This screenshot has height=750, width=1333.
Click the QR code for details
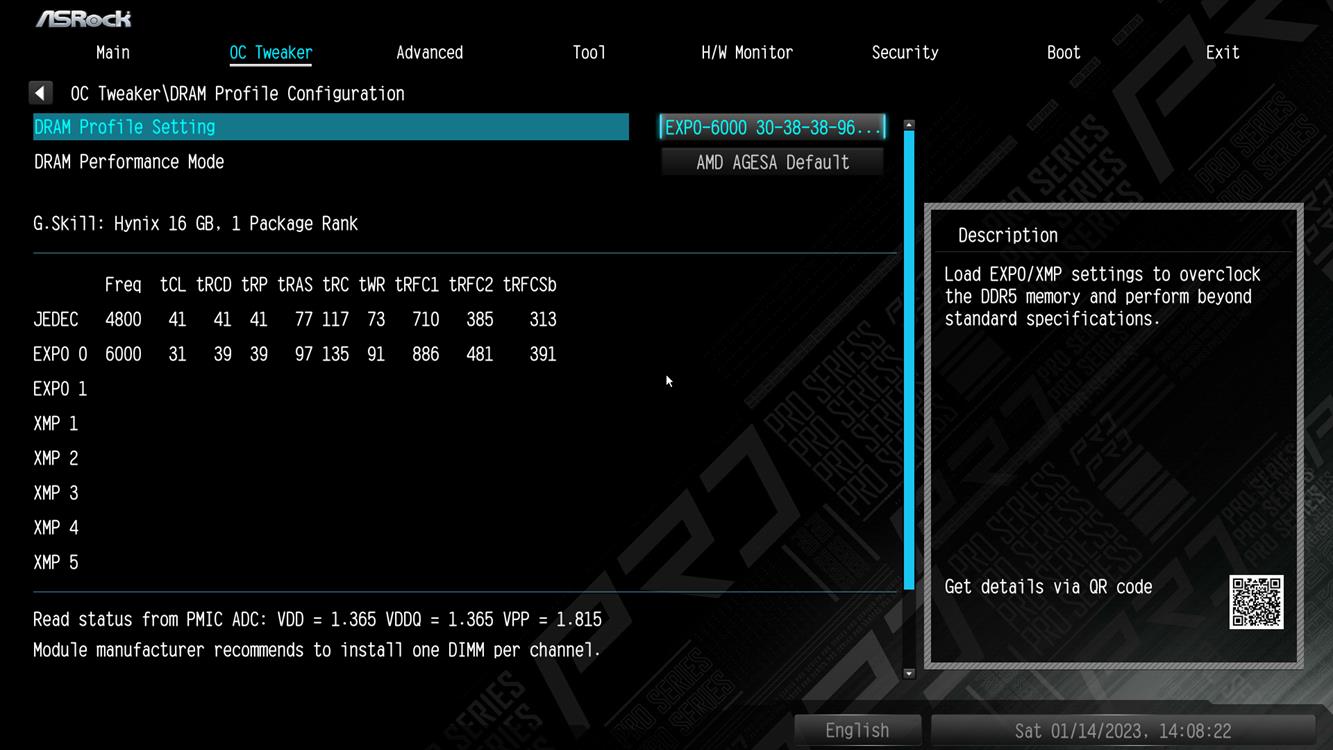(x=1256, y=602)
